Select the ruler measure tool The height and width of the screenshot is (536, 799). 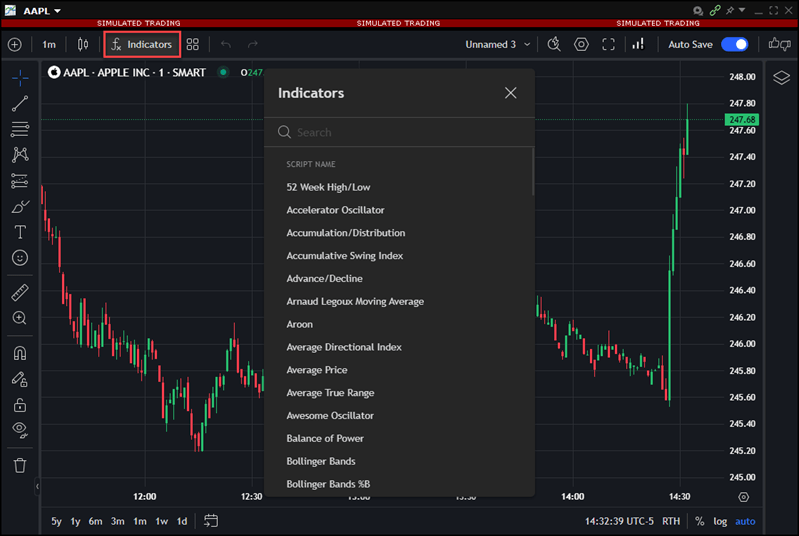tap(20, 293)
